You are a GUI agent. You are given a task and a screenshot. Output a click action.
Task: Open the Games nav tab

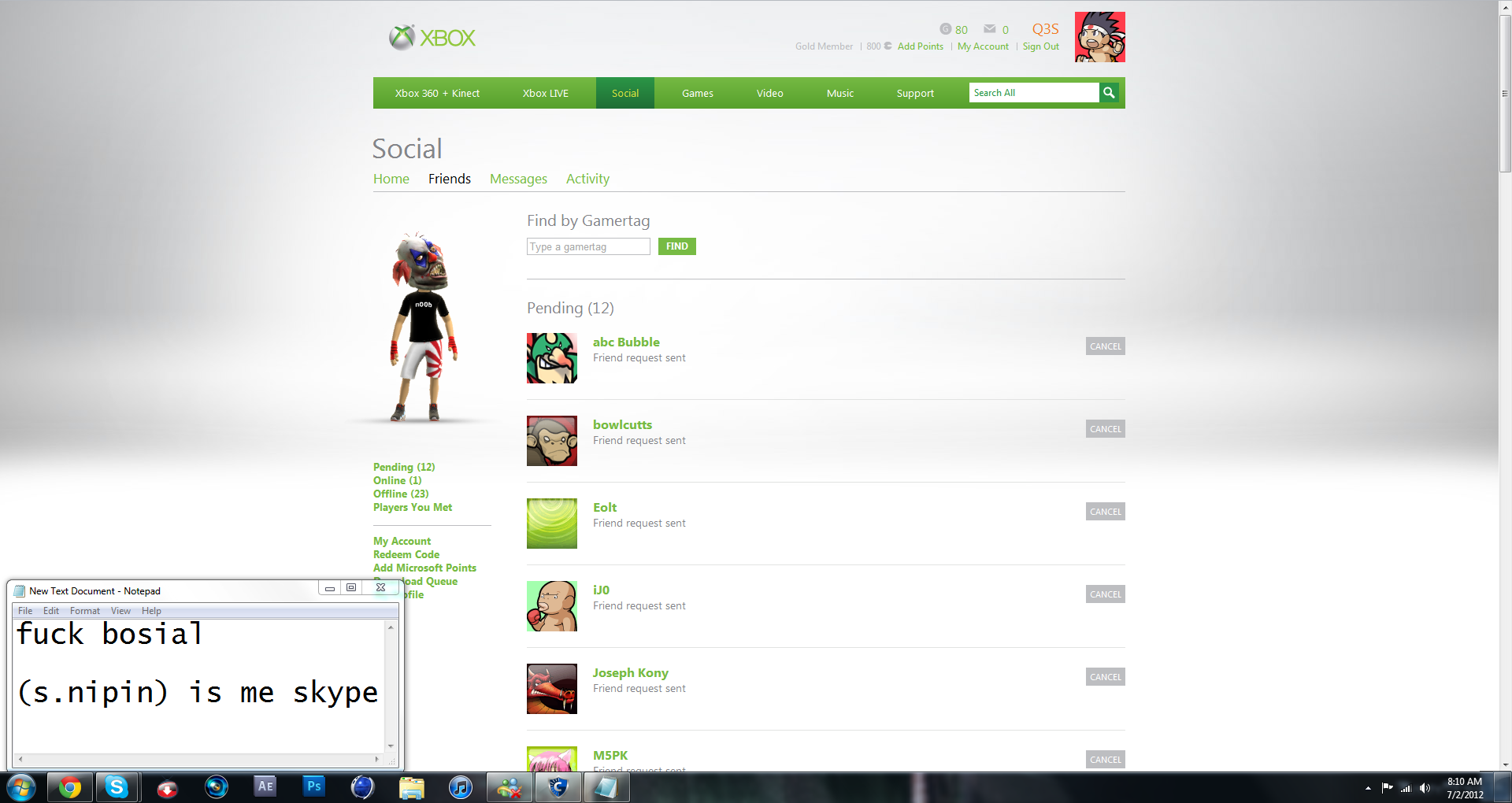point(698,93)
